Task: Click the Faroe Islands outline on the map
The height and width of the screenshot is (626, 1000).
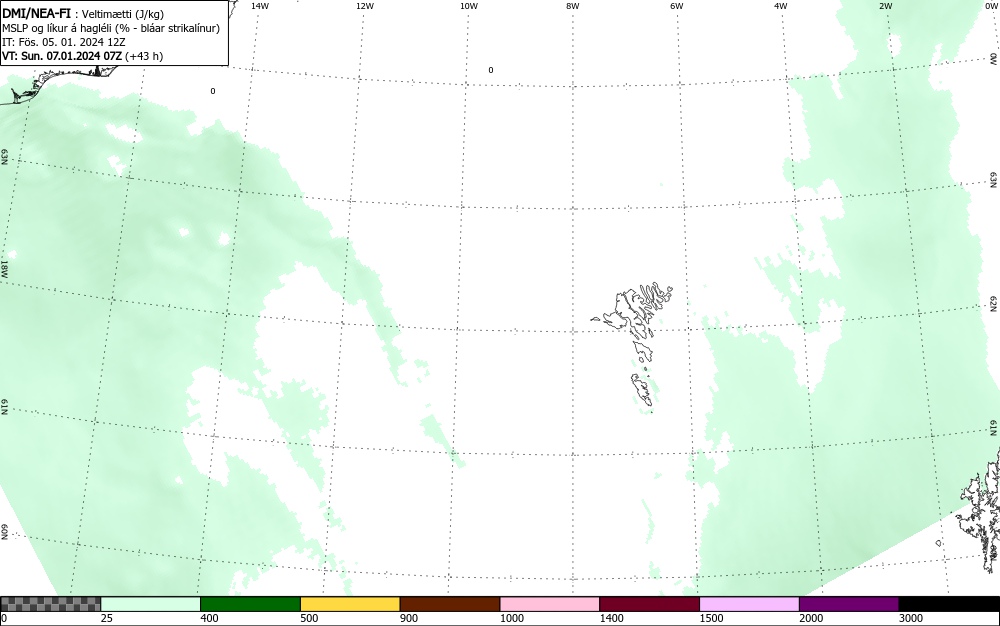Action: [x=633, y=344]
